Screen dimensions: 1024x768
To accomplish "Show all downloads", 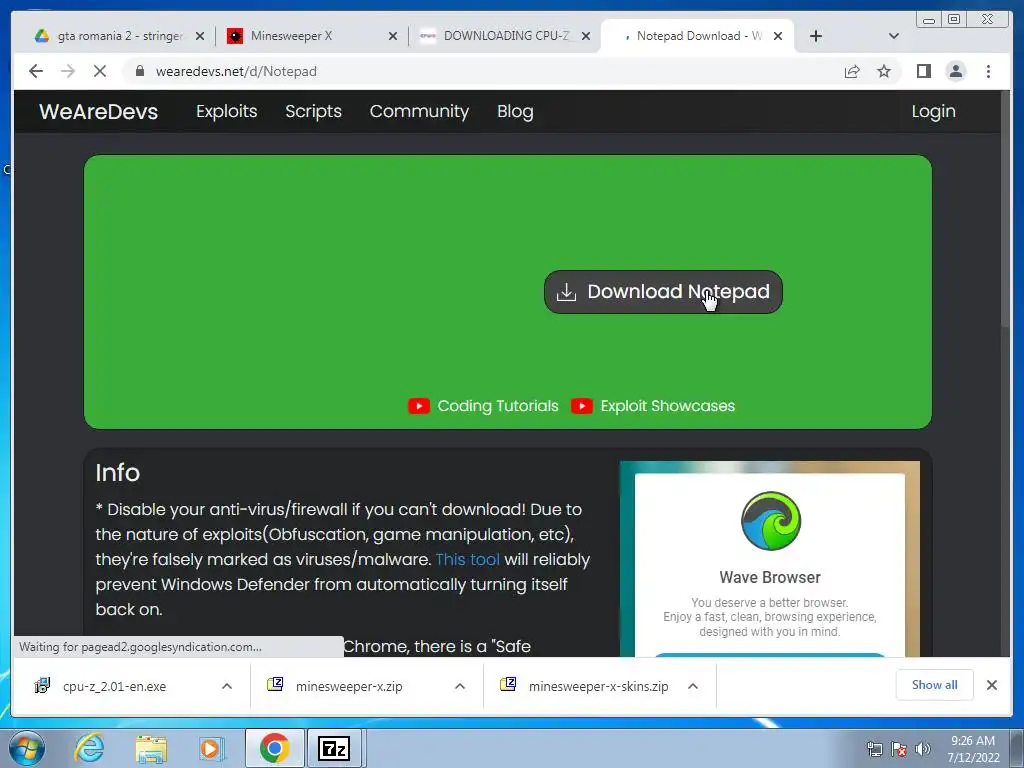I will pos(935,685).
